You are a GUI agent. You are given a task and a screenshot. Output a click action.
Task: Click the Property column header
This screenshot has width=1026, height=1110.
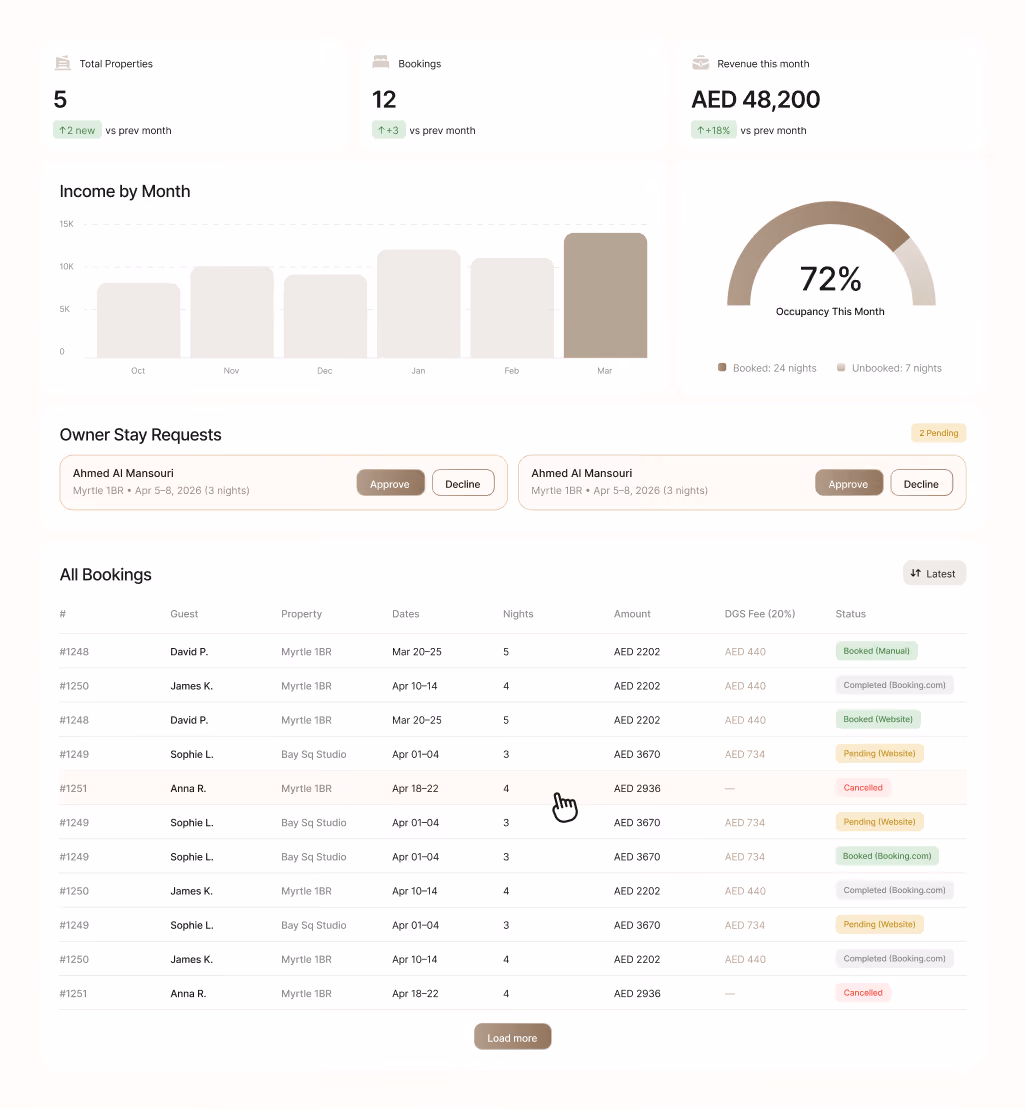302,614
